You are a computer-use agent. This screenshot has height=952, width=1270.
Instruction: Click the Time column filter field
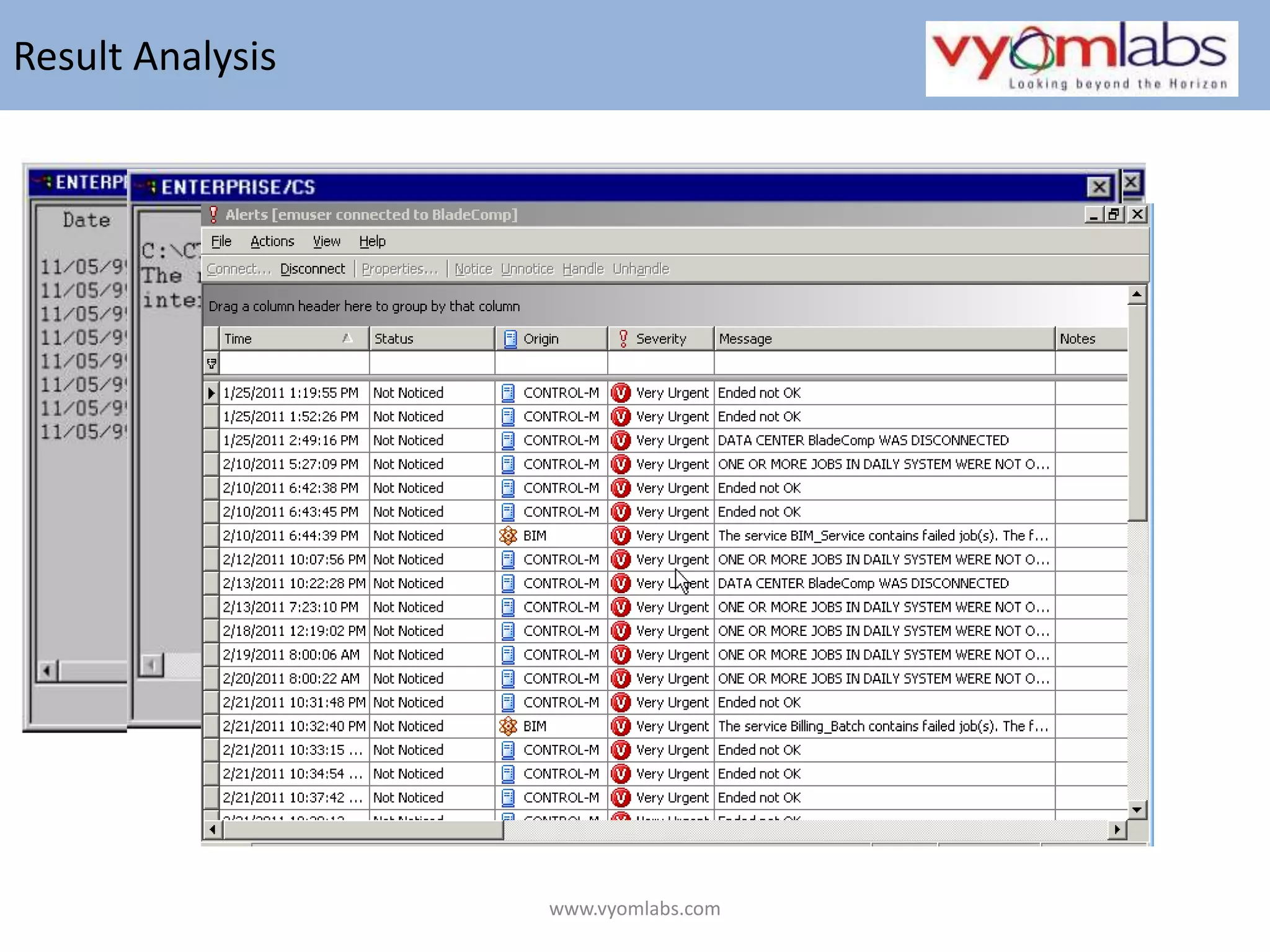(295, 363)
